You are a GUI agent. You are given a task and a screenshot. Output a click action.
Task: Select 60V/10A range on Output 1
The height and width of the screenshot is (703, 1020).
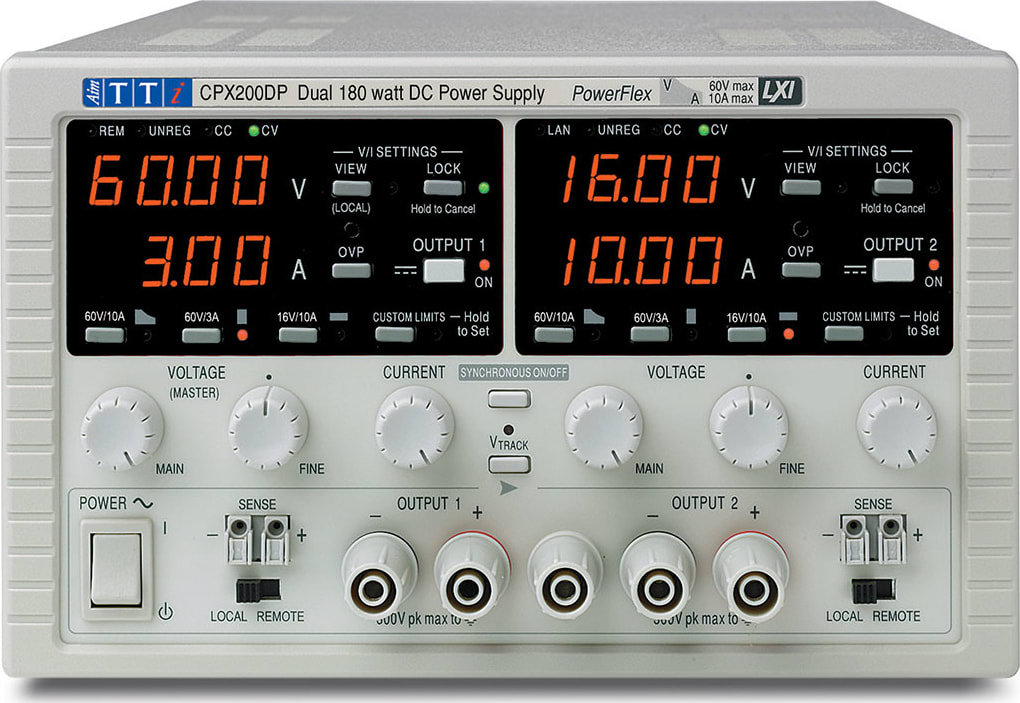[105, 335]
